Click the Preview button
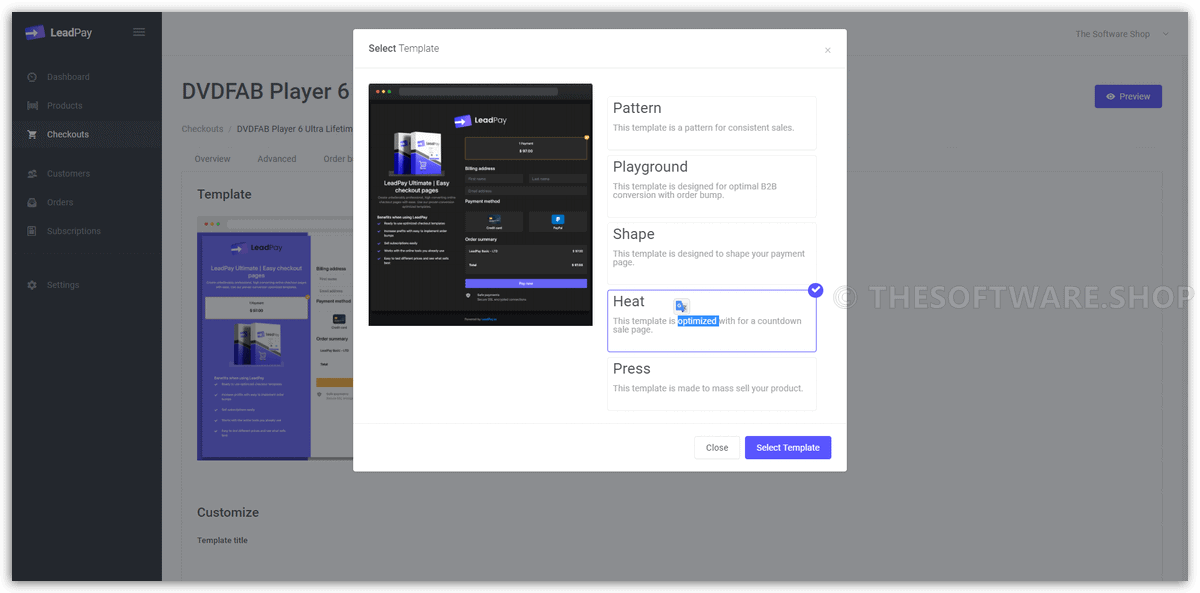Viewport: 1200px width, 593px height. point(1128,97)
